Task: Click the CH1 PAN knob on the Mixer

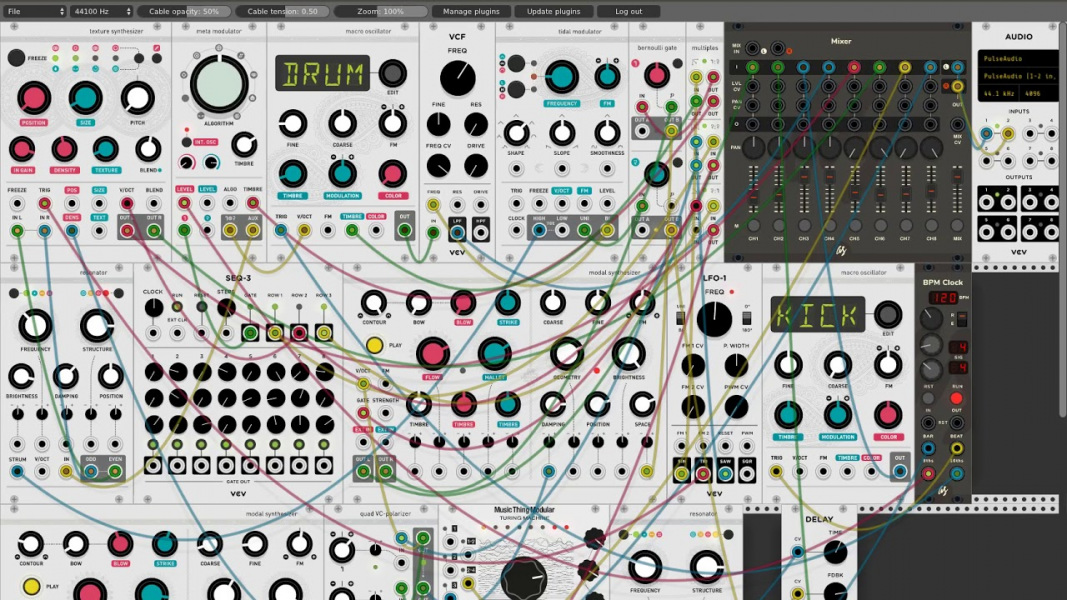Action: (x=753, y=147)
